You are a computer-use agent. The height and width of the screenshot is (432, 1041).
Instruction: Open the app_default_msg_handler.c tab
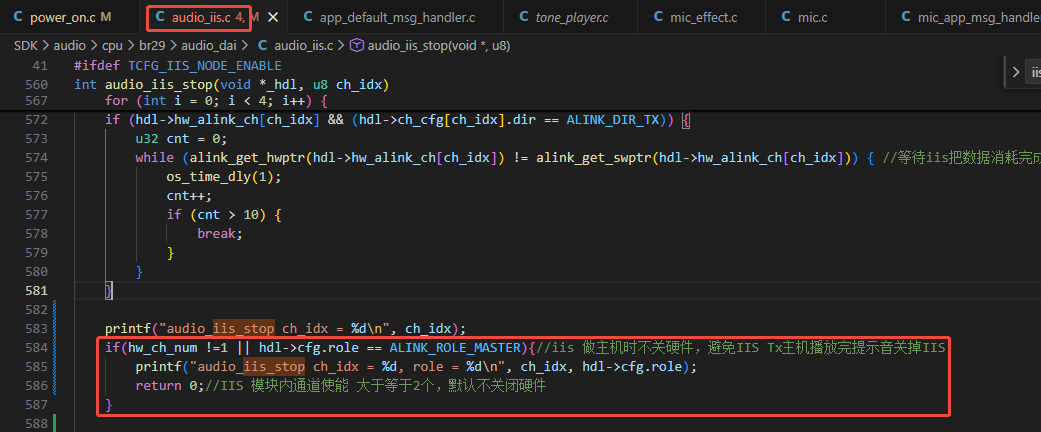(x=397, y=18)
